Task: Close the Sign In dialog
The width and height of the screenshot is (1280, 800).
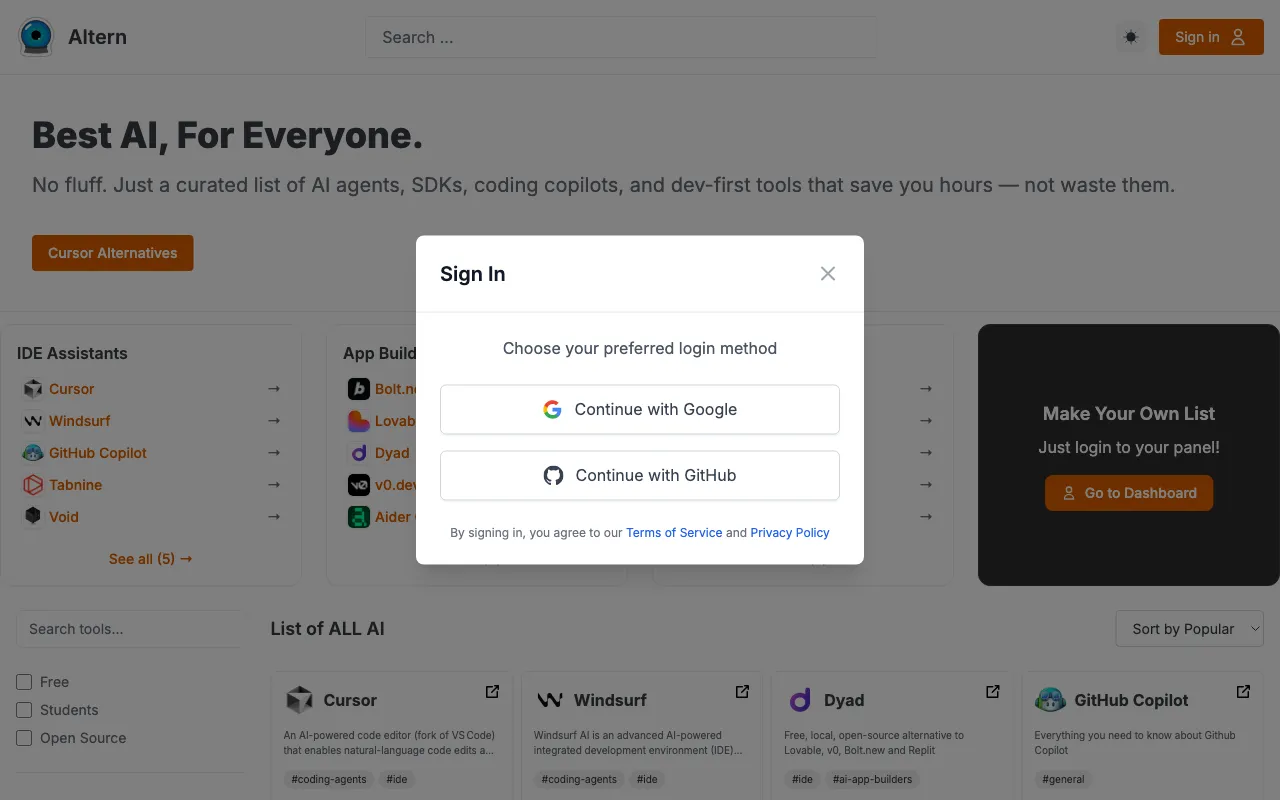Action: 828,274
